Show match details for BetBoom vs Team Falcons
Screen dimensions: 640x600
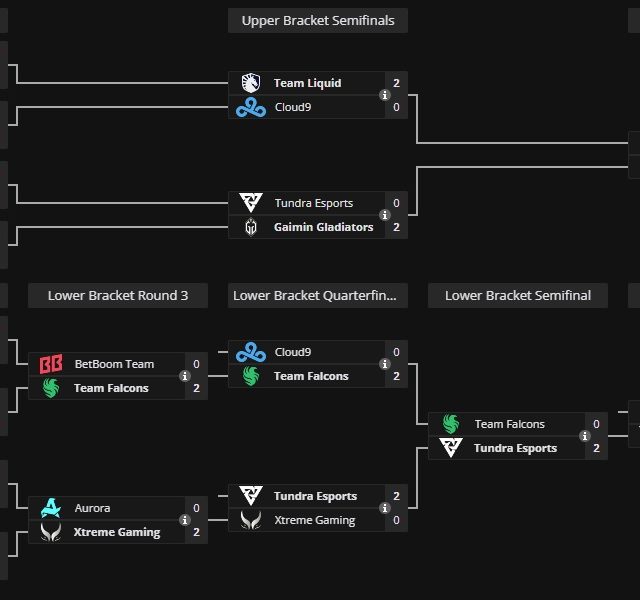(x=185, y=376)
